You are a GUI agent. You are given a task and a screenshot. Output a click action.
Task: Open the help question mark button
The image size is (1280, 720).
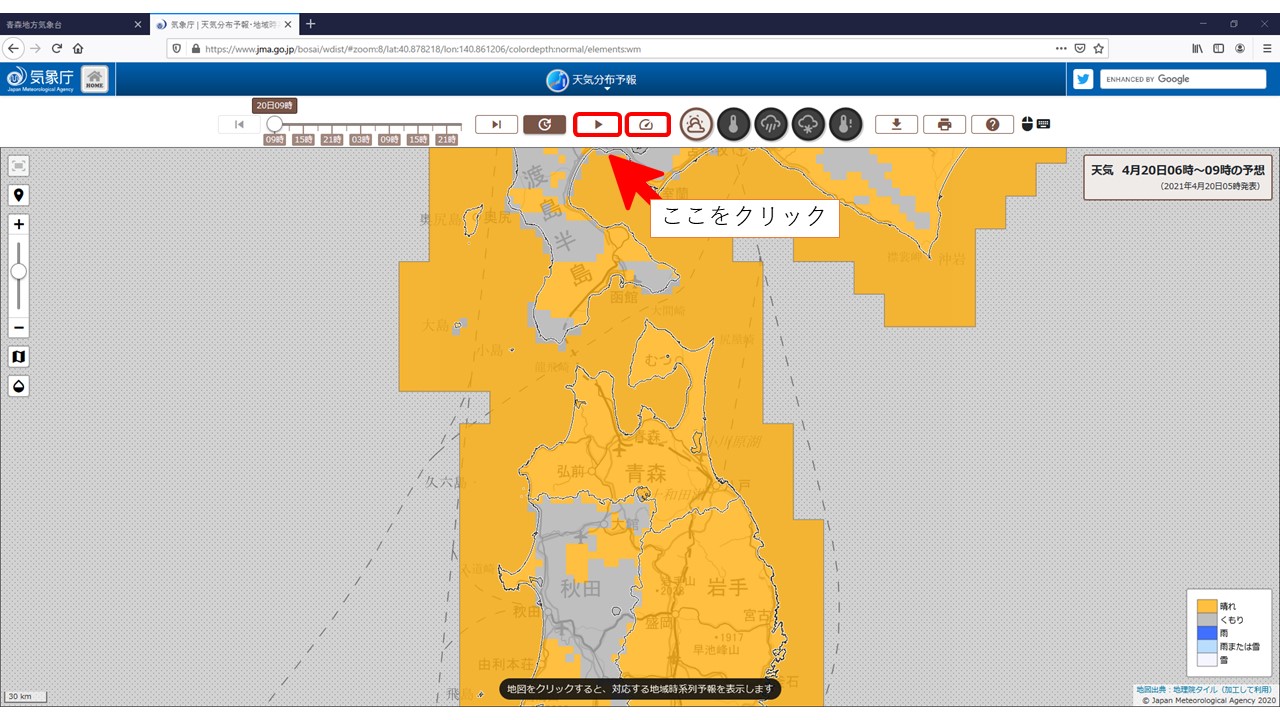tap(992, 125)
